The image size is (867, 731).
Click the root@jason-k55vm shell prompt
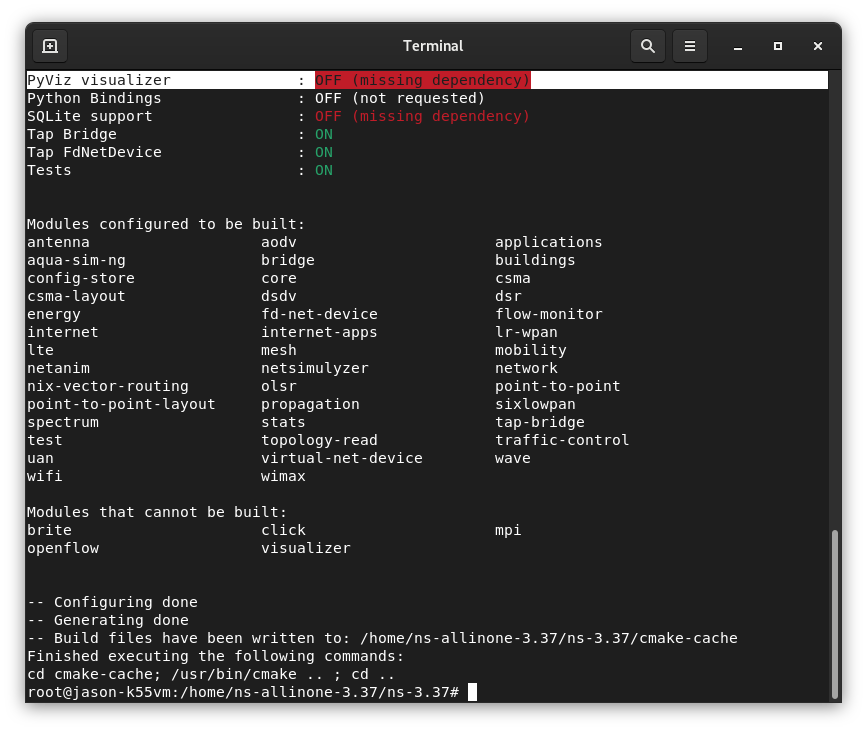click(x=243, y=692)
